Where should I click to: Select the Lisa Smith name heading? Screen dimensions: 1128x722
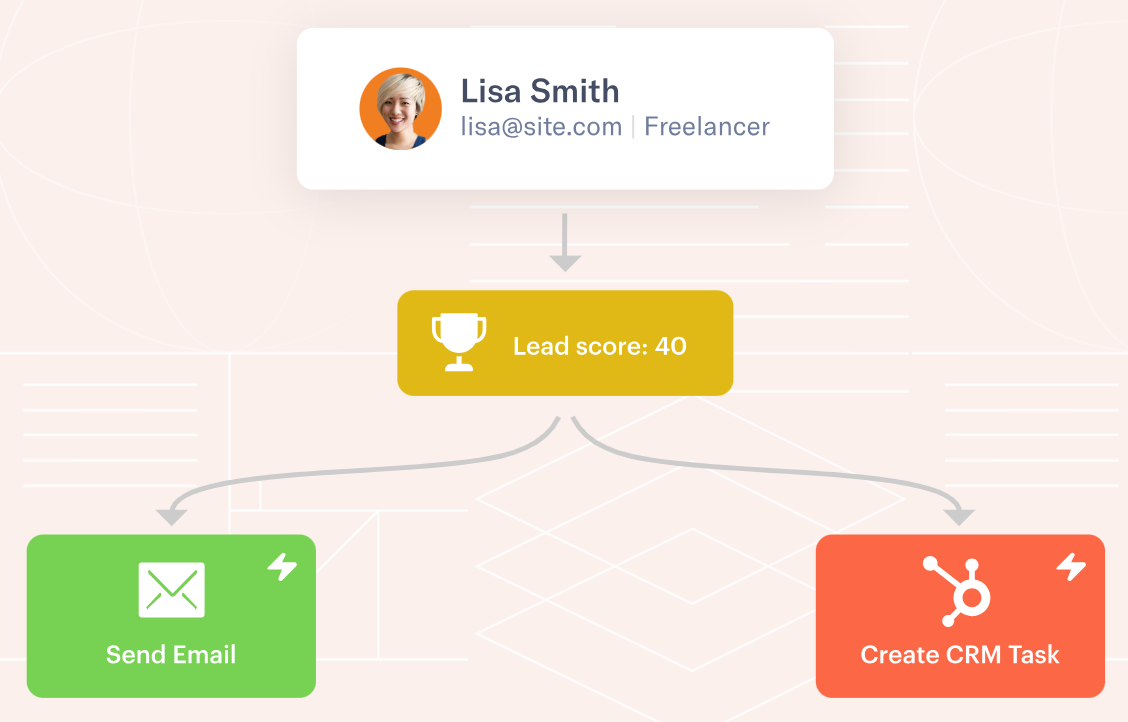tap(540, 91)
